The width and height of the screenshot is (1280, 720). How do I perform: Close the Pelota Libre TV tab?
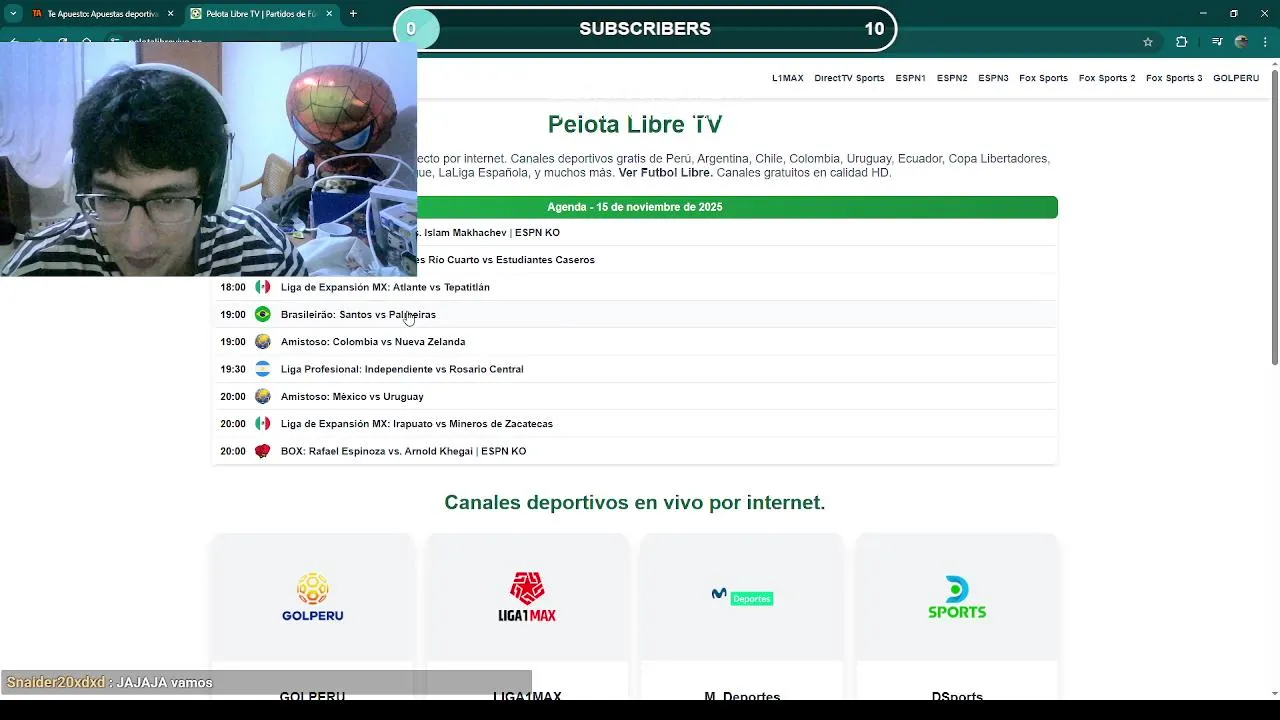pos(328,14)
